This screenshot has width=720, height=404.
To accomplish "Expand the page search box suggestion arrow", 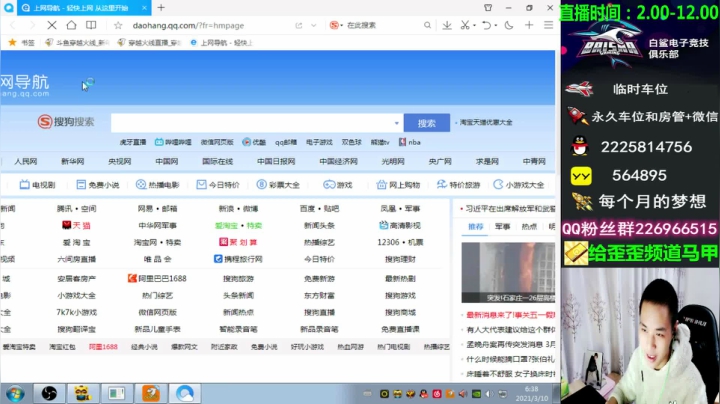I will point(397,123).
